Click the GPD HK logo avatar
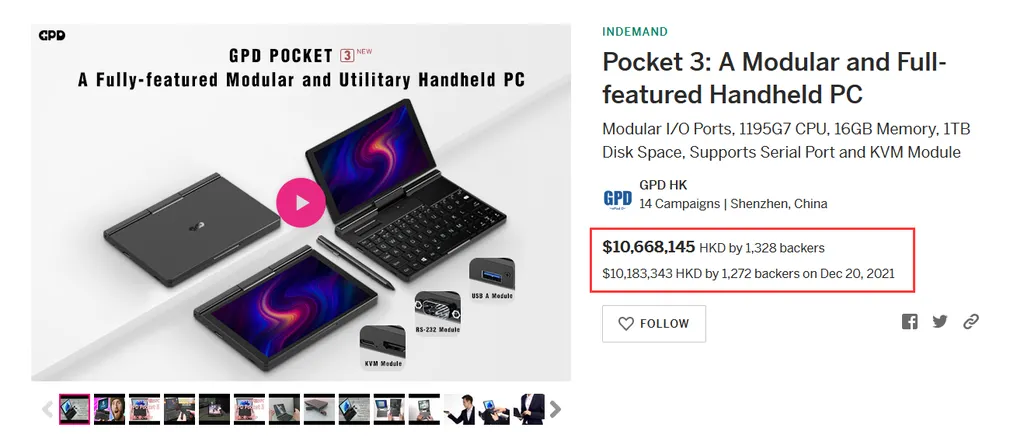The image size is (1024, 445). click(x=617, y=197)
